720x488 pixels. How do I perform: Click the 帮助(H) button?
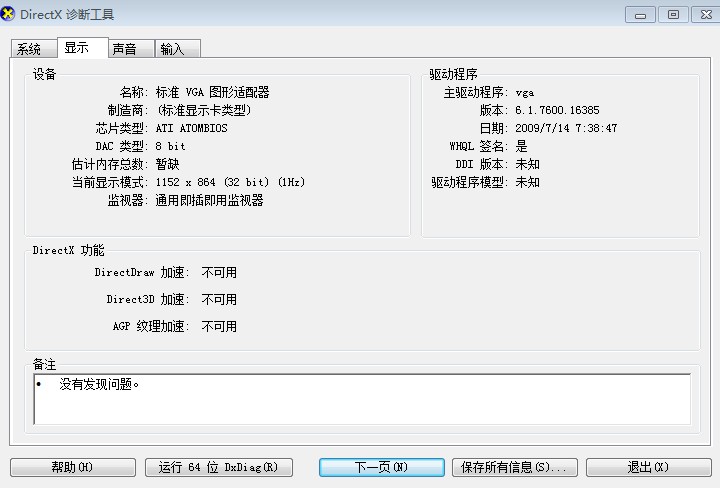coord(73,467)
